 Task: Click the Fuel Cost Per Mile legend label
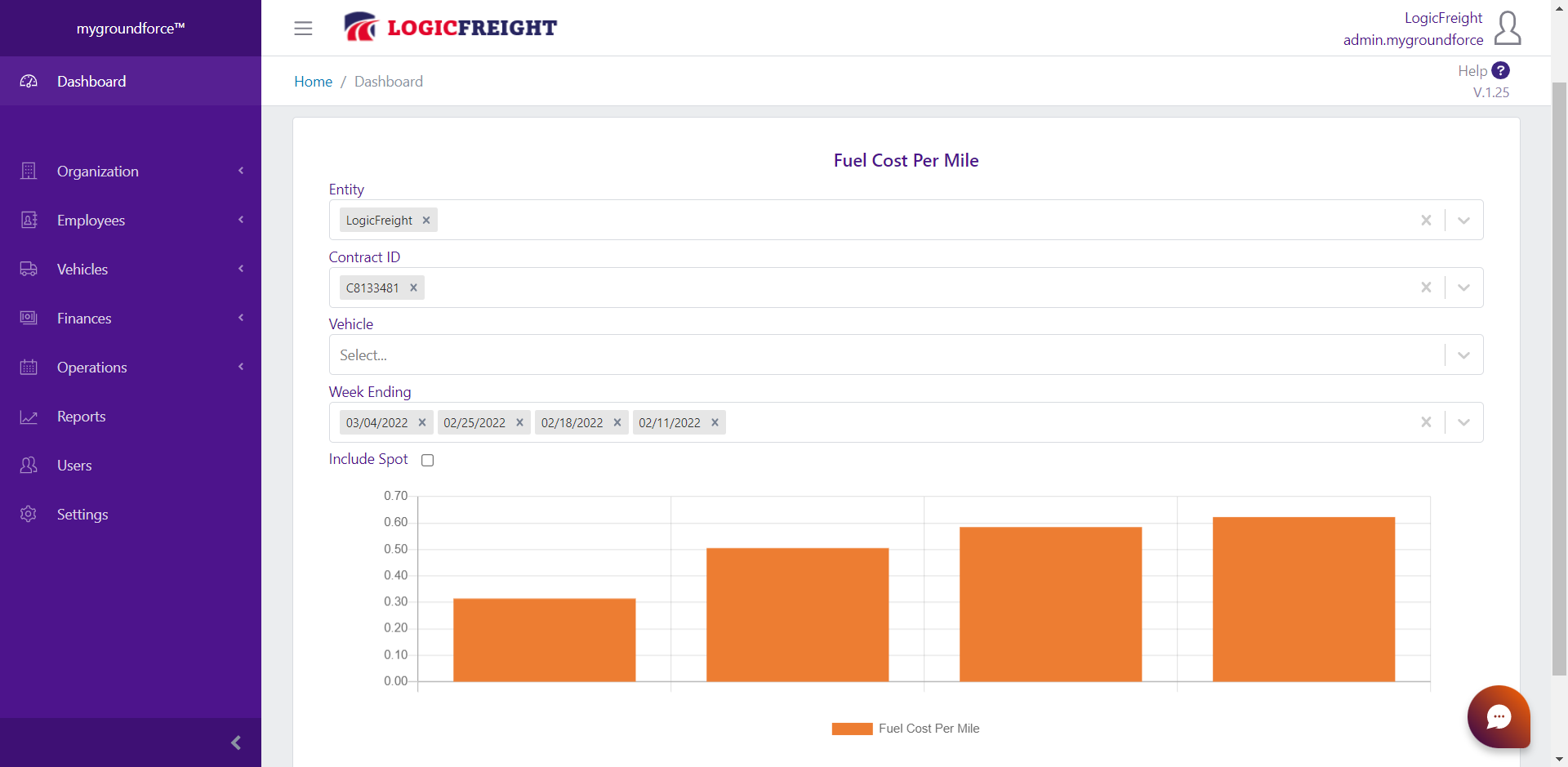[x=929, y=729]
